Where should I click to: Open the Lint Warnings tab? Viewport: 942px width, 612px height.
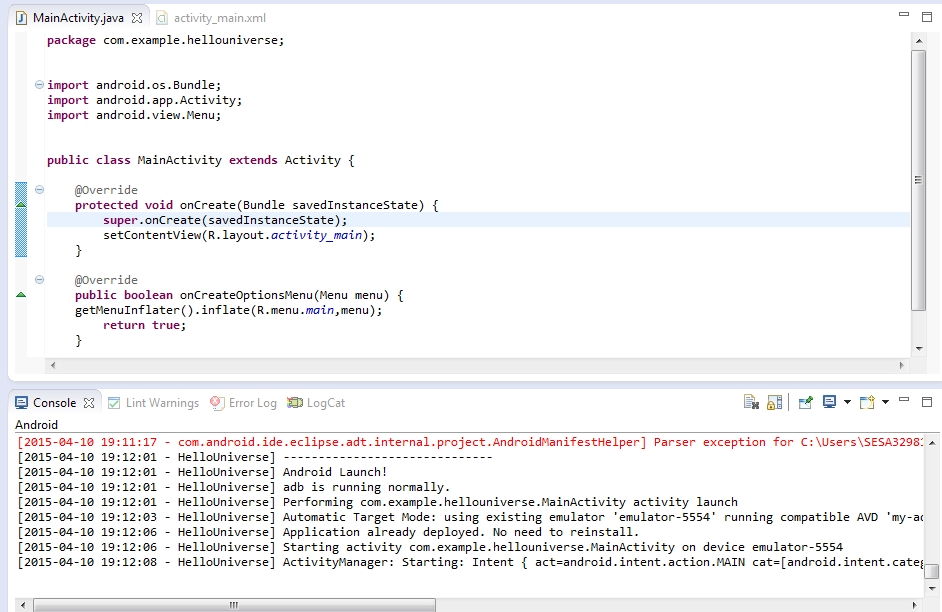point(161,403)
